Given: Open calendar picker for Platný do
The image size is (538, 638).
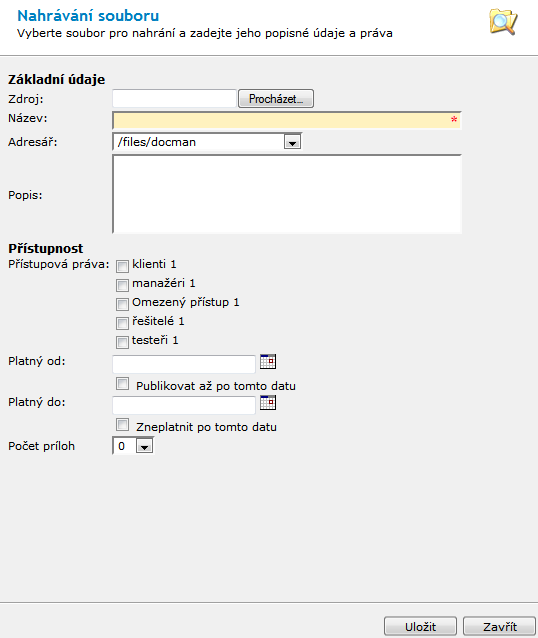Looking at the screenshot, I should point(268,402).
